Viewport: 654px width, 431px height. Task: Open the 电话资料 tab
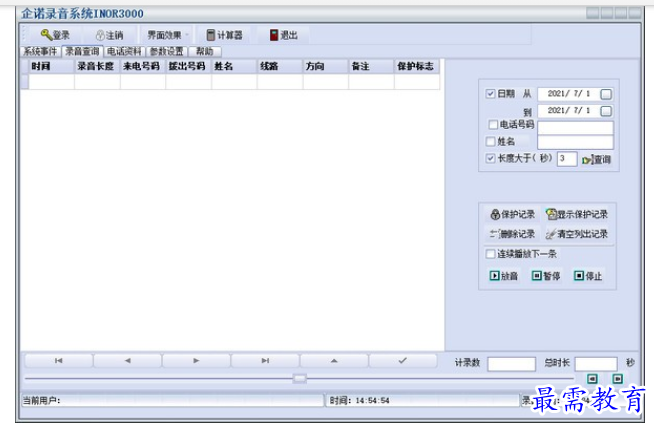coord(124,51)
